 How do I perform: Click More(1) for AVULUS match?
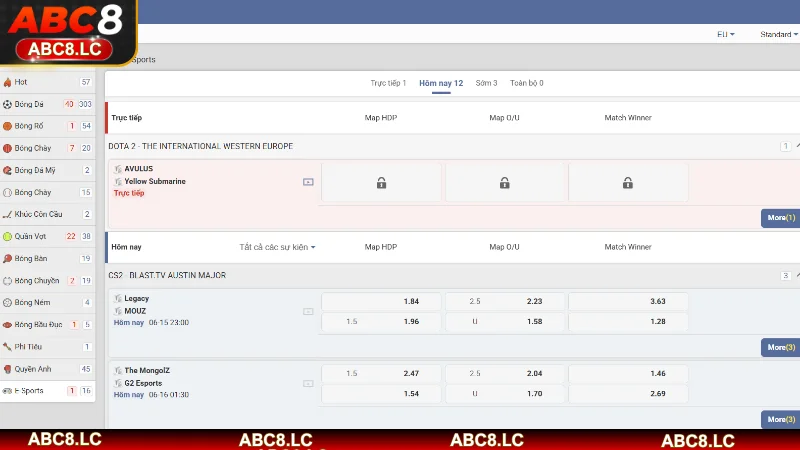pyautogui.click(x=781, y=218)
